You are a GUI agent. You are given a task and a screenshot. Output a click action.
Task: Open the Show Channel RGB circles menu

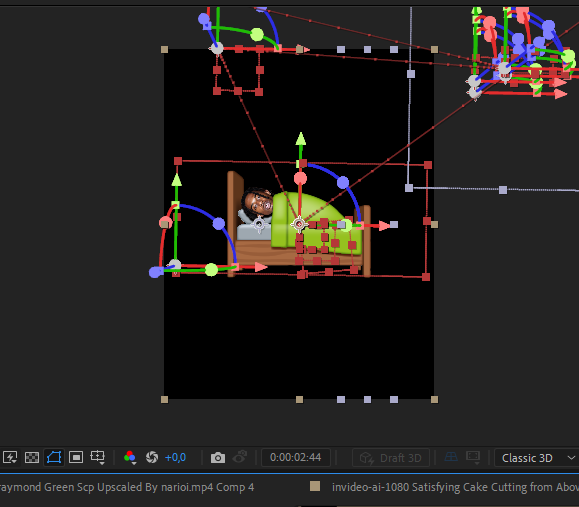(x=130, y=458)
